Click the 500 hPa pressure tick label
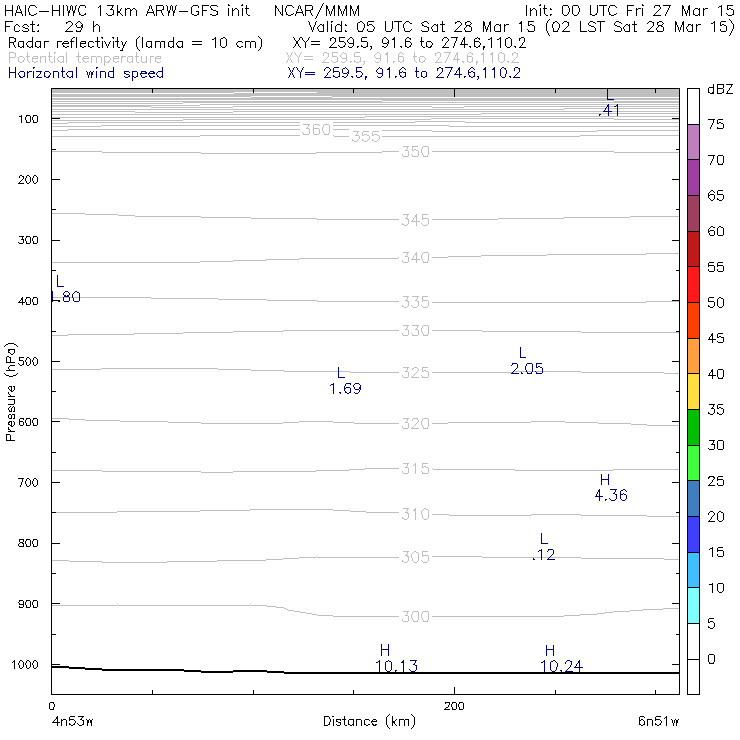Viewport: 740px width, 740px height. coord(28,362)
